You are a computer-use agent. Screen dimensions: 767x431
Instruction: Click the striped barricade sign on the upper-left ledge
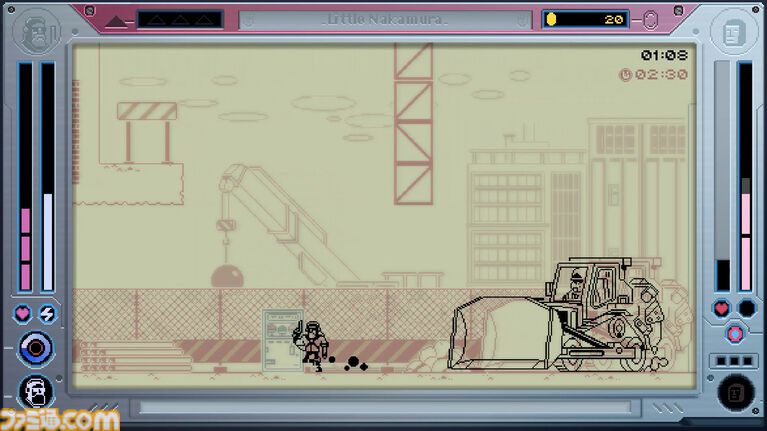tap(147, 111)
